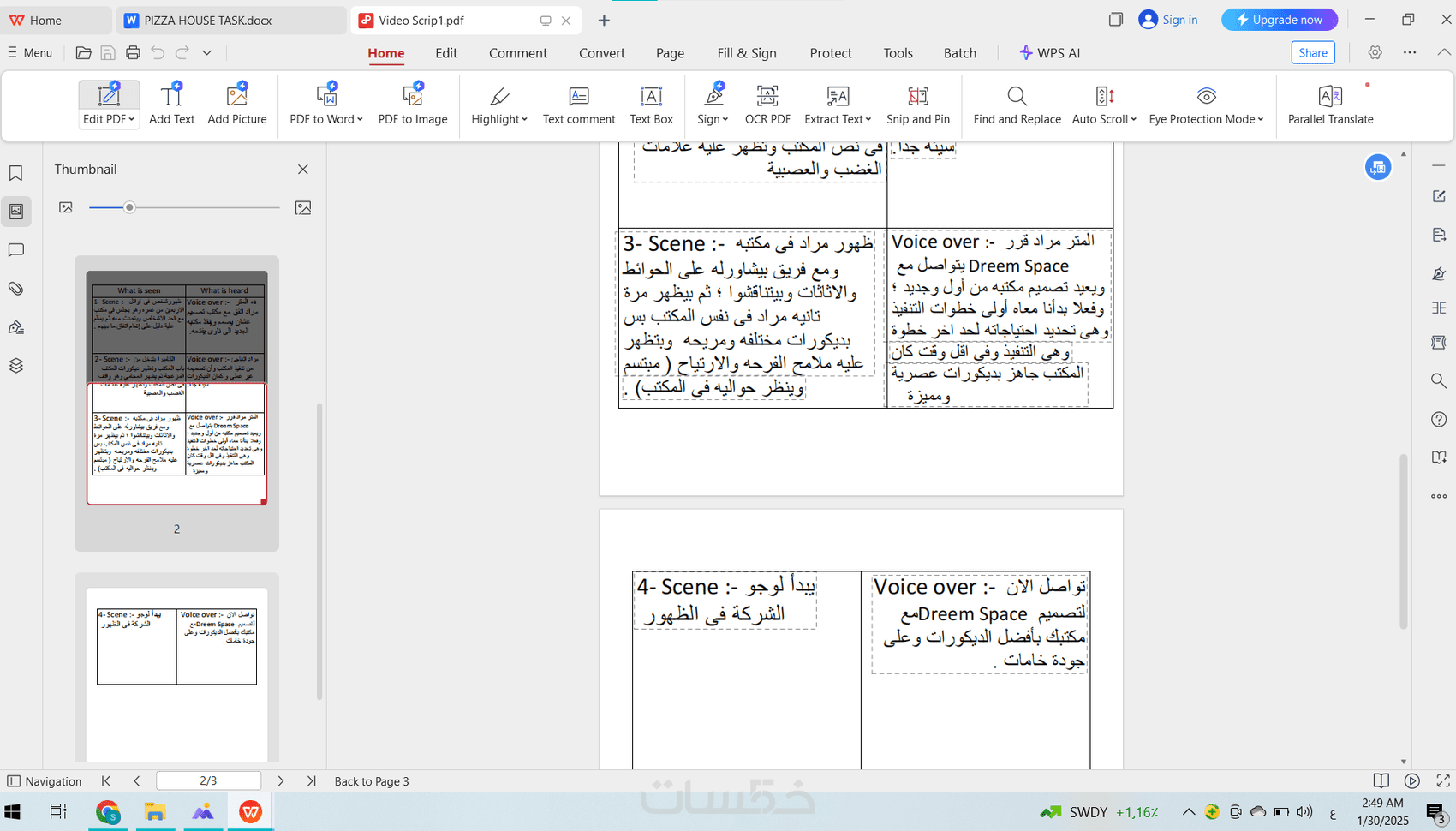
Task: Click the Share button
Action: pyautogui.click(x=1313, y=53)
